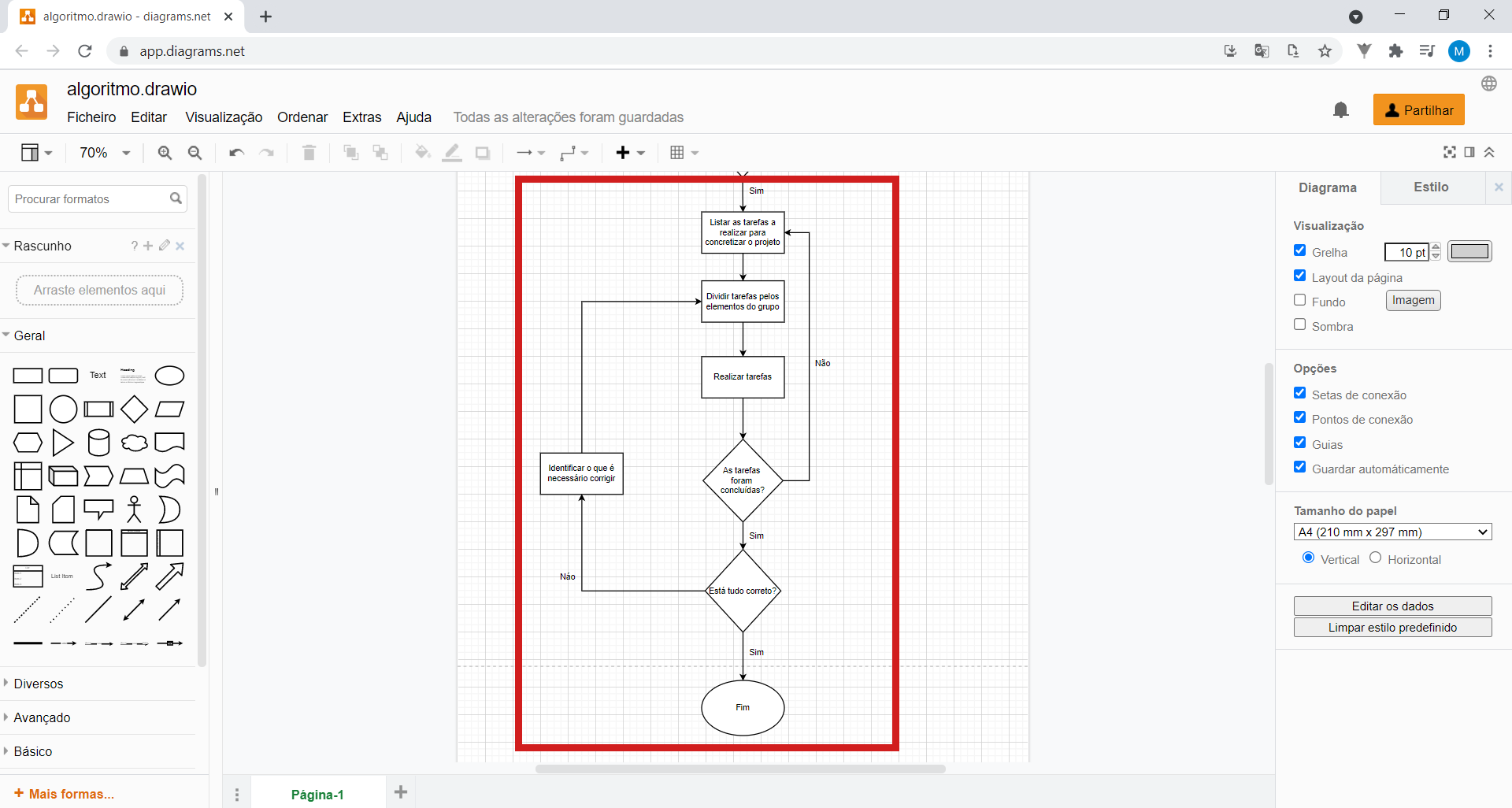The image size is (1512, 808).
Task: Open the Visualização menu
Action: (224, 117)
